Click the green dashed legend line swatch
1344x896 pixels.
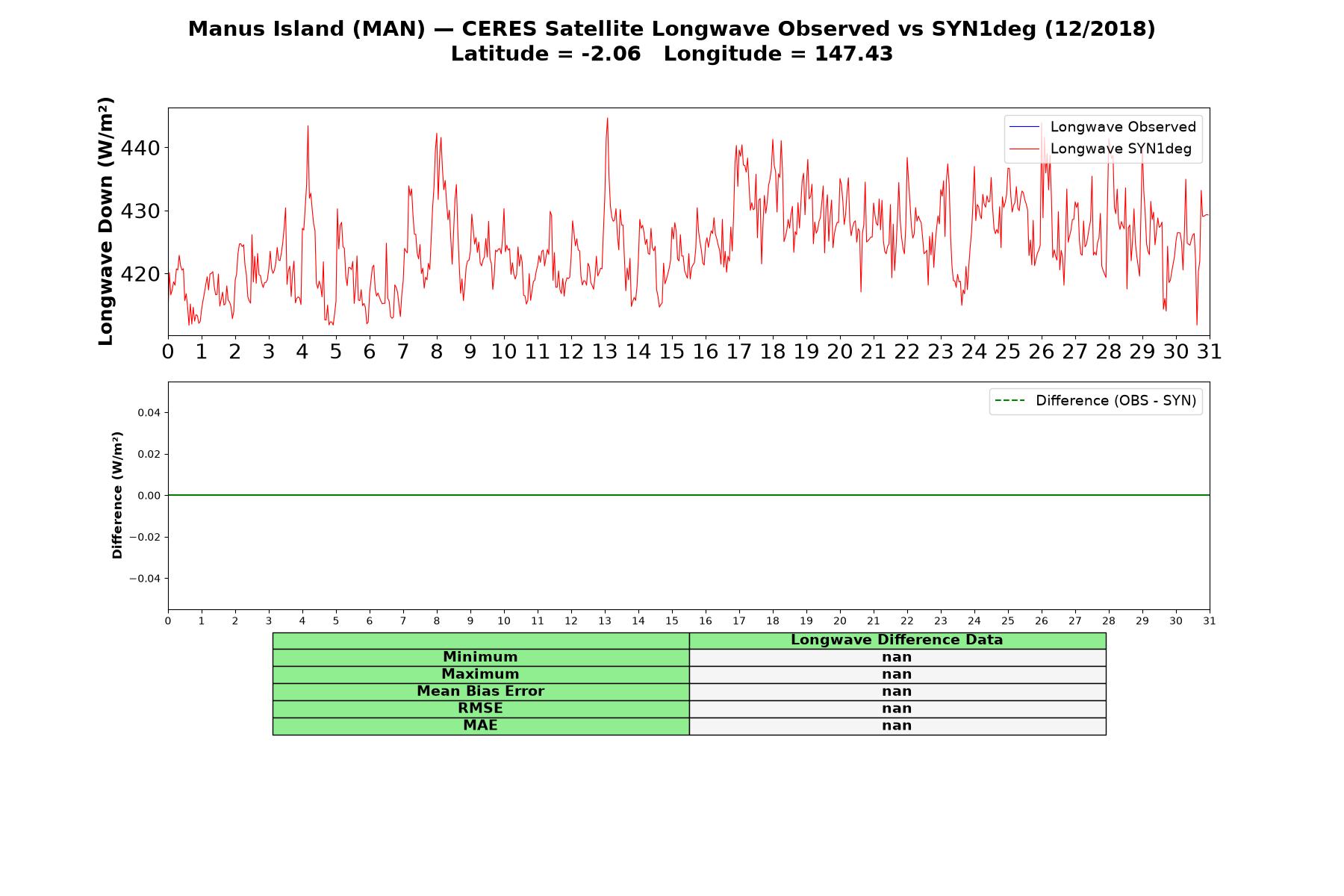(x=1009, y=401)
